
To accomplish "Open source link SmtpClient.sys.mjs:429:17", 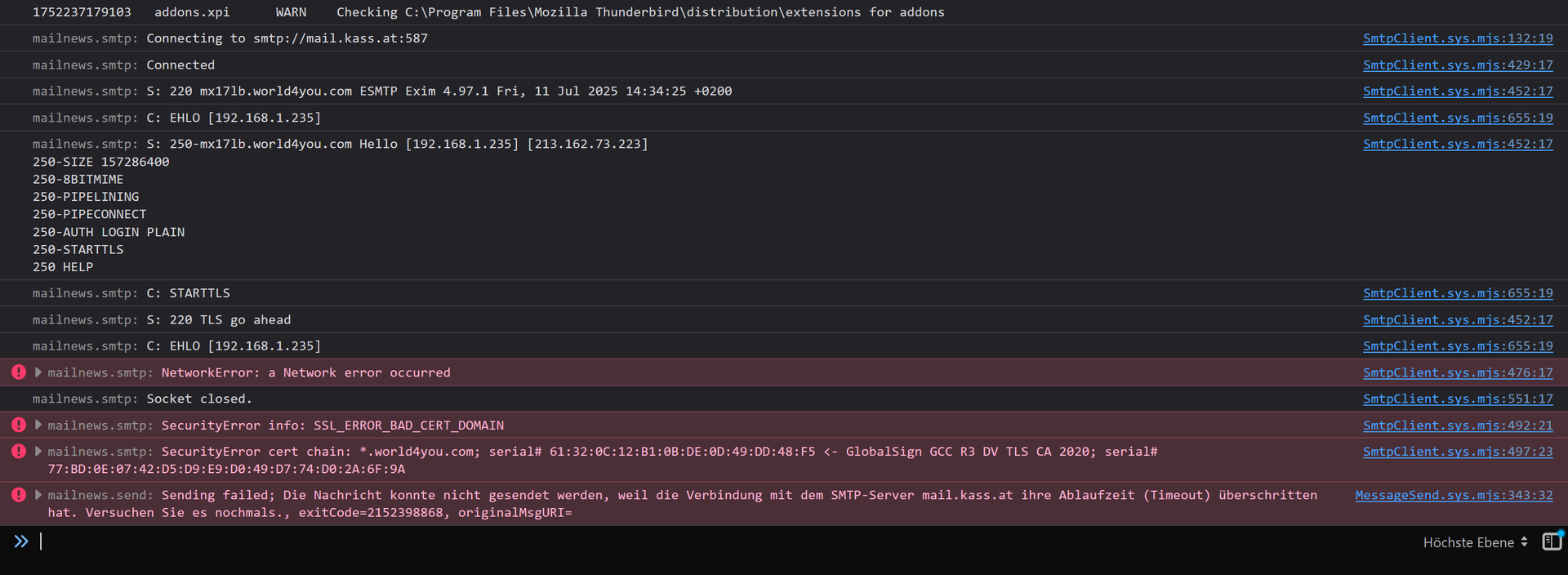I will (x=1458, y=65).
